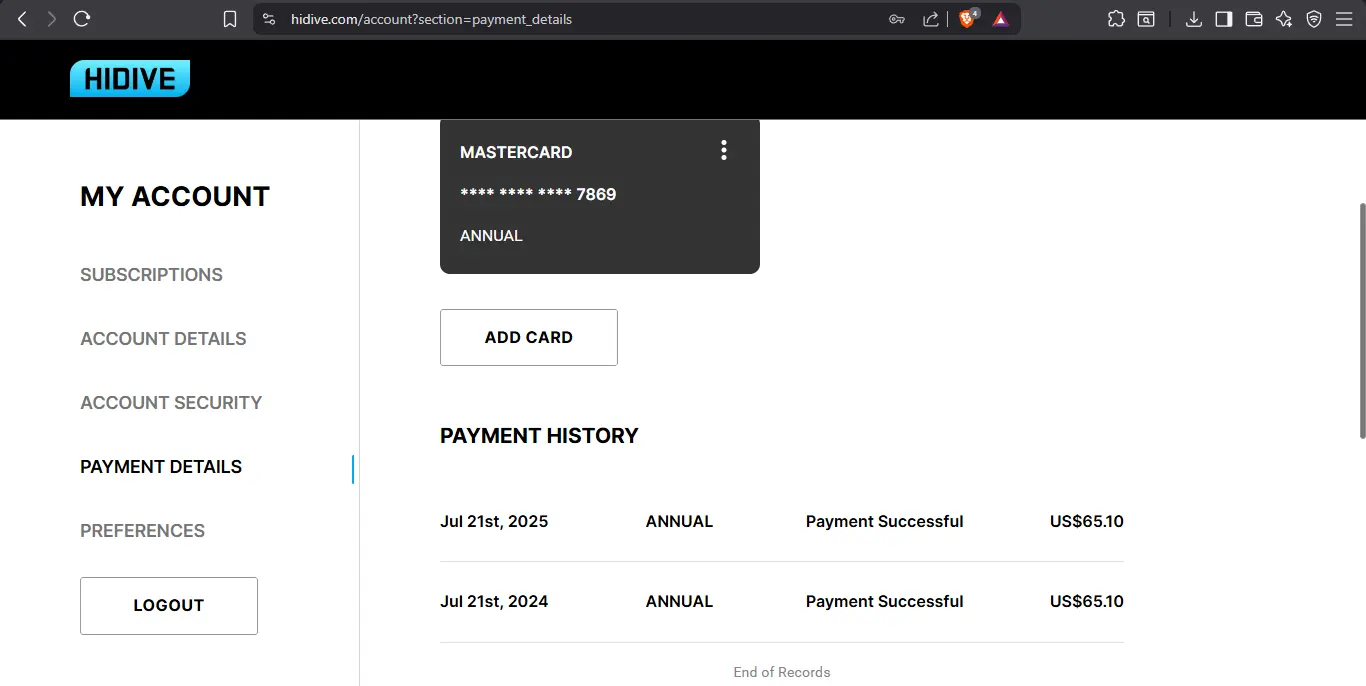Click the Payment History heading

[539, 436]
